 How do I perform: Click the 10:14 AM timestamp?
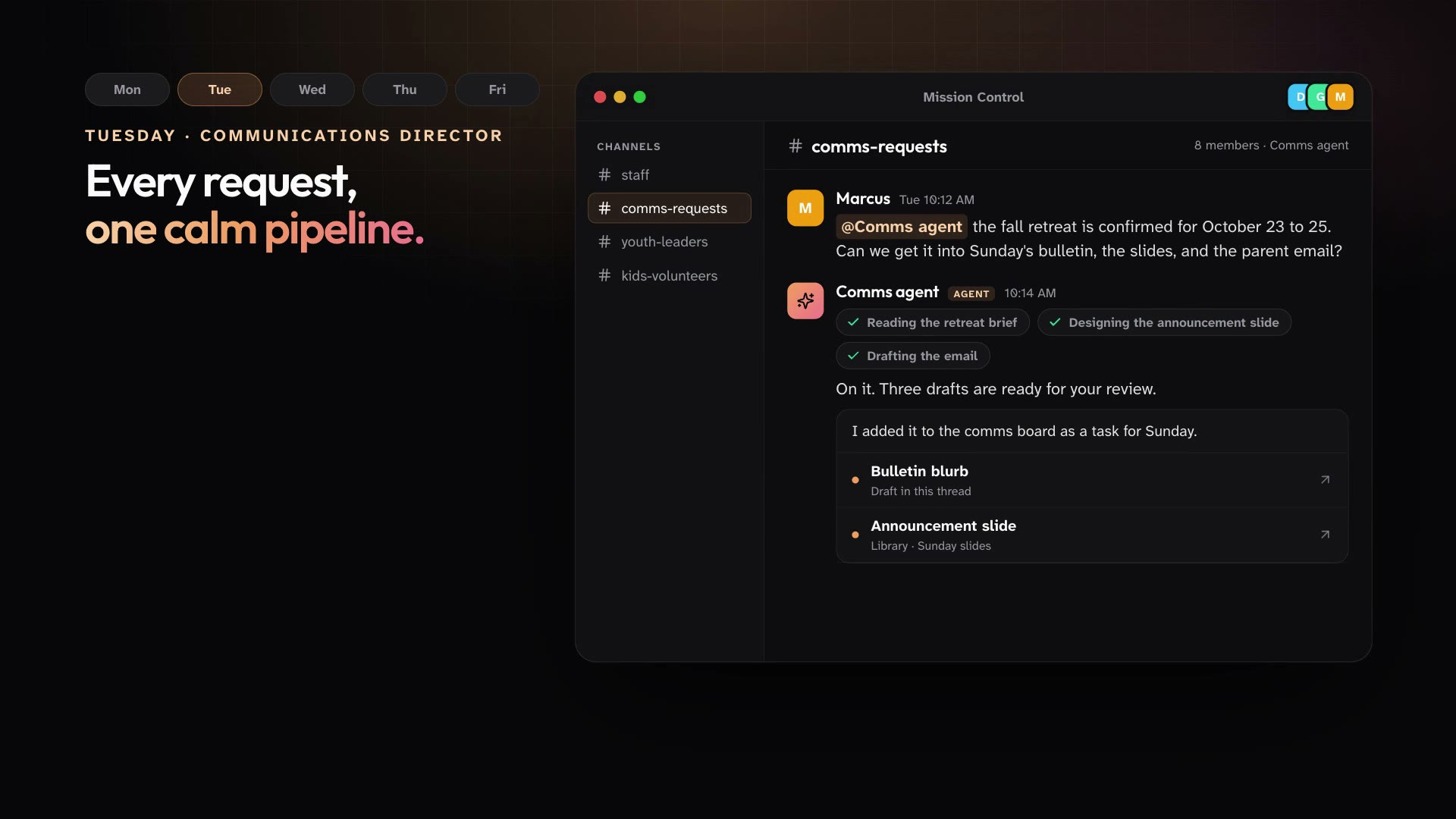click(1030, 293)
